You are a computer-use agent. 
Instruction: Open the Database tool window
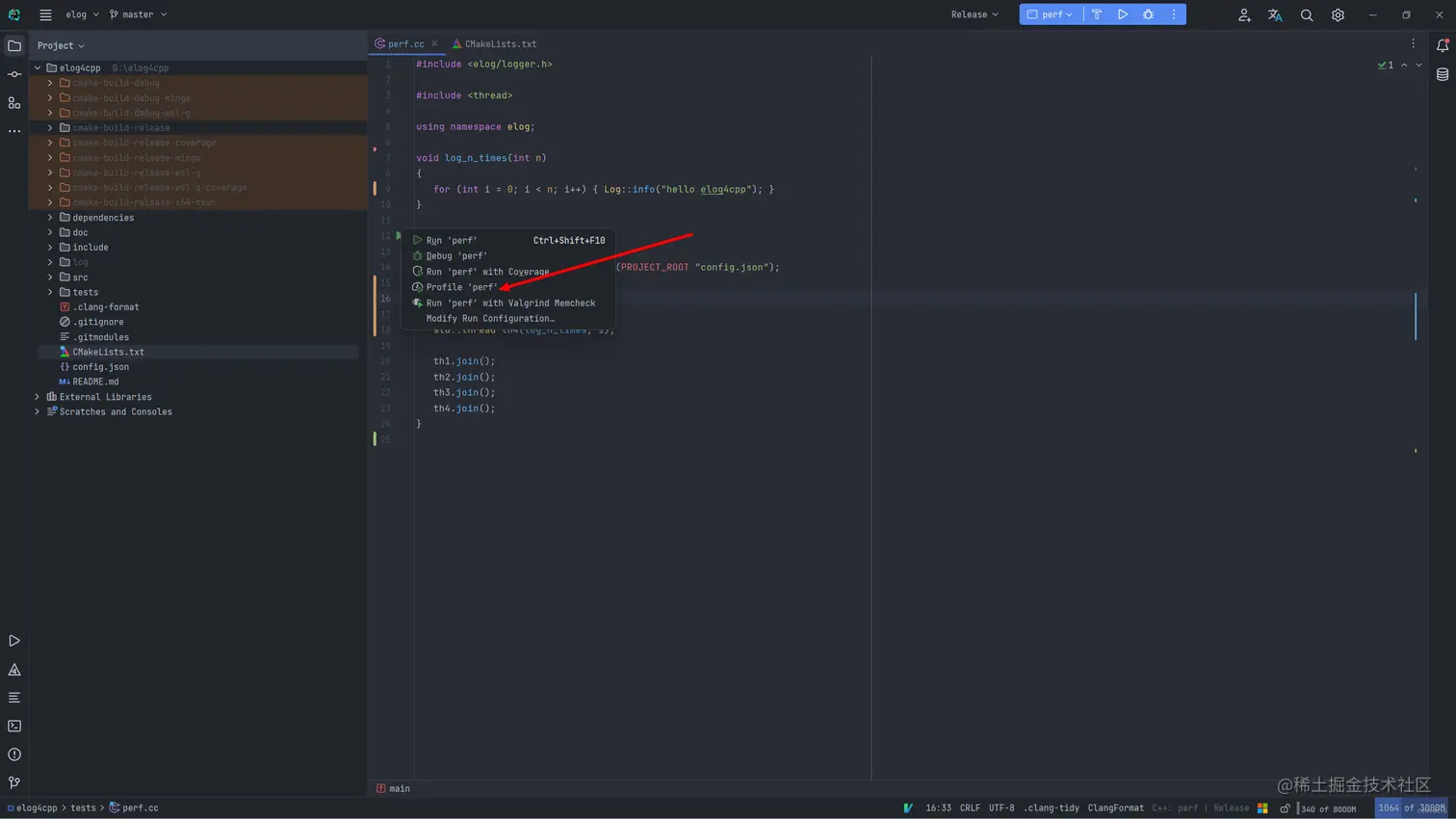pyautogui.click(x=1443, y=74)
